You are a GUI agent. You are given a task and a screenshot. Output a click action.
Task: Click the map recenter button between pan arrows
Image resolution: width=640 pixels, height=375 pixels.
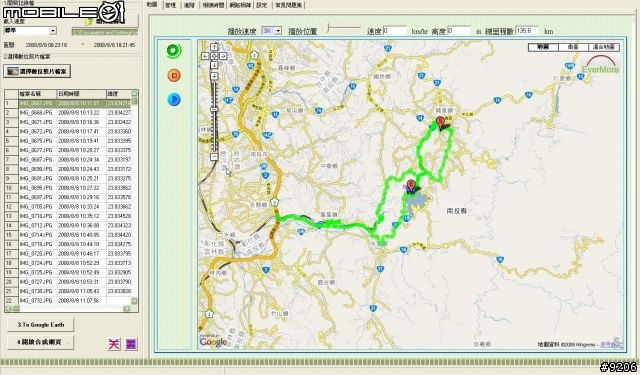coord(214,56)
